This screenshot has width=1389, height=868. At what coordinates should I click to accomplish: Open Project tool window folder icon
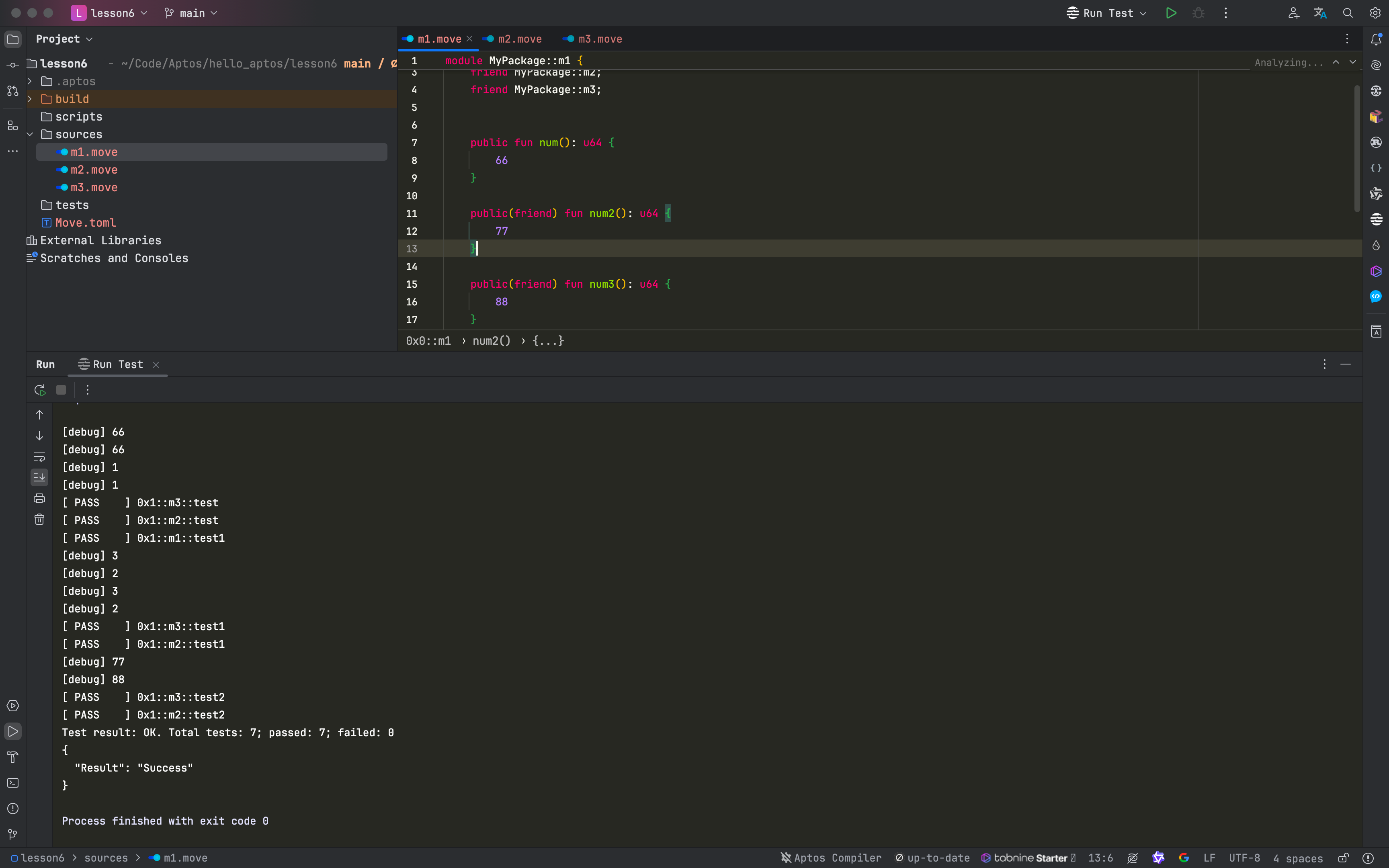pos(12,39)
